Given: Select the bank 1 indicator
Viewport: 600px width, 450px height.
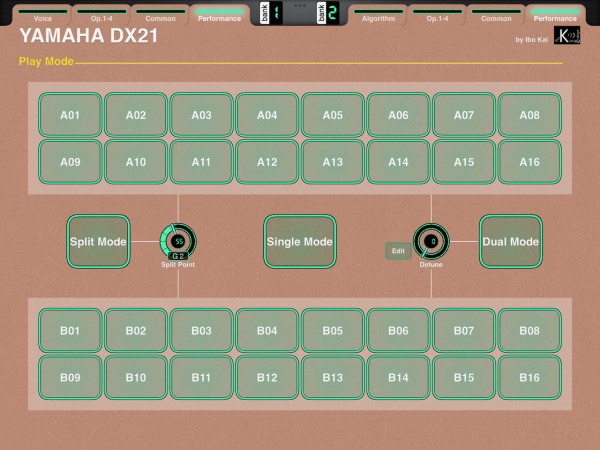Looking at the screenshot, I should (x=271, y=13).
